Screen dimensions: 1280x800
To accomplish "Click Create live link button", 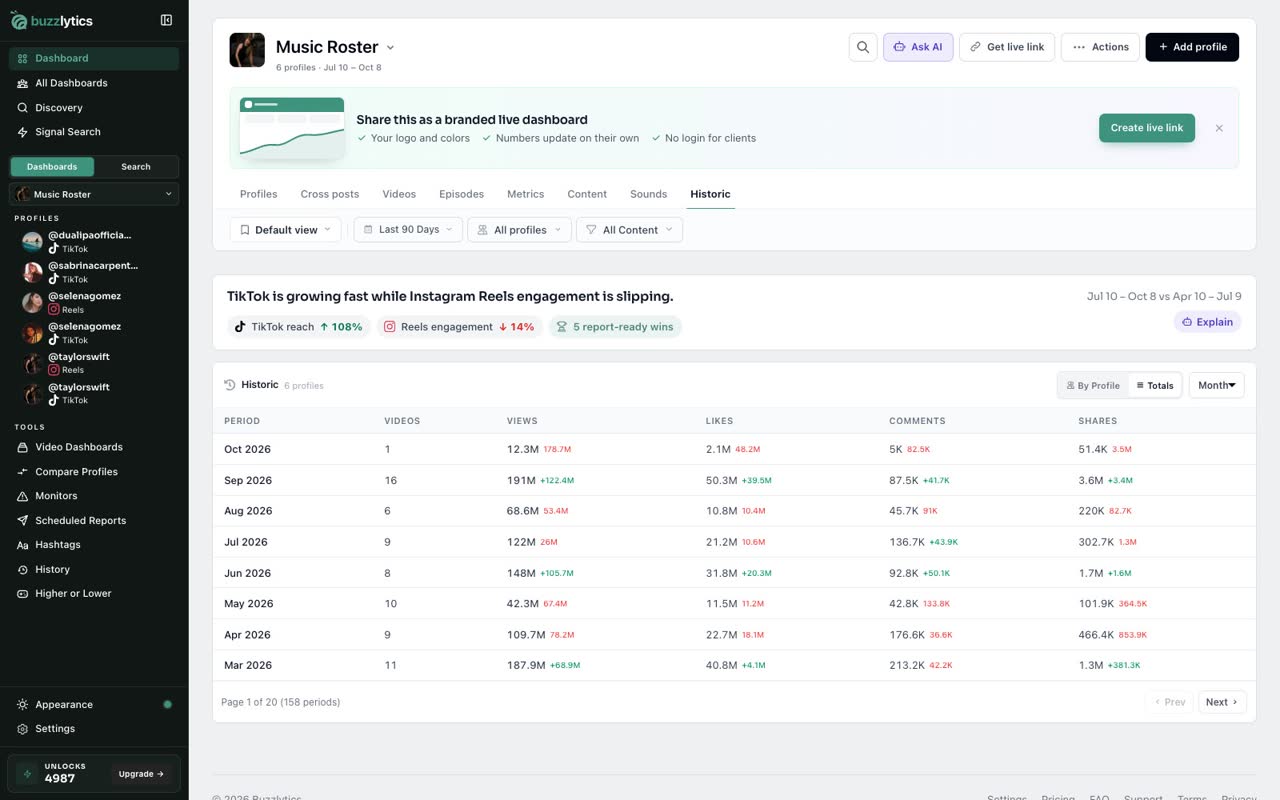I will 1147,128.
